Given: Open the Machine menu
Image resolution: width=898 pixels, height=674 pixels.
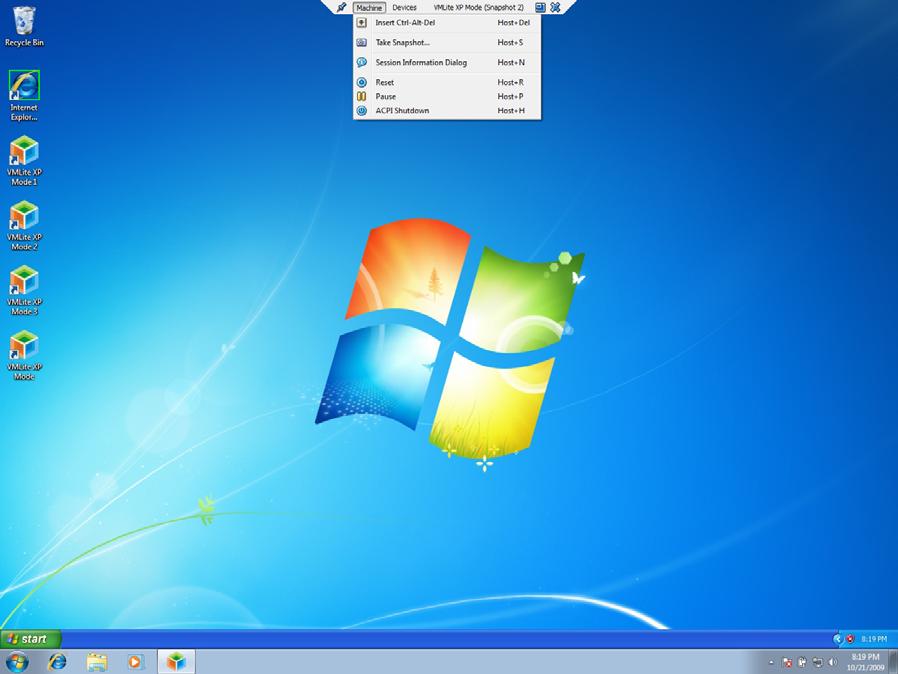Looking at the screenshot, I should tap(369, 7).
